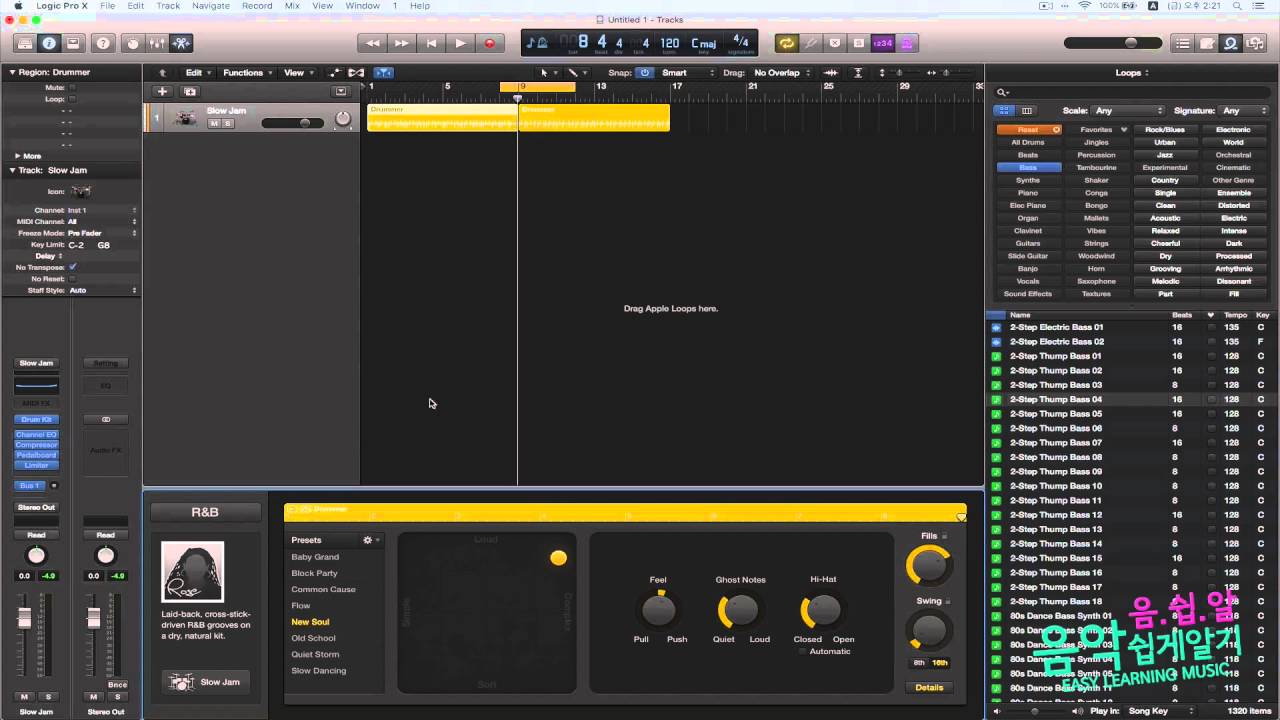Toggle Snap enable button

pyautogui.click(x=645, y=73)
